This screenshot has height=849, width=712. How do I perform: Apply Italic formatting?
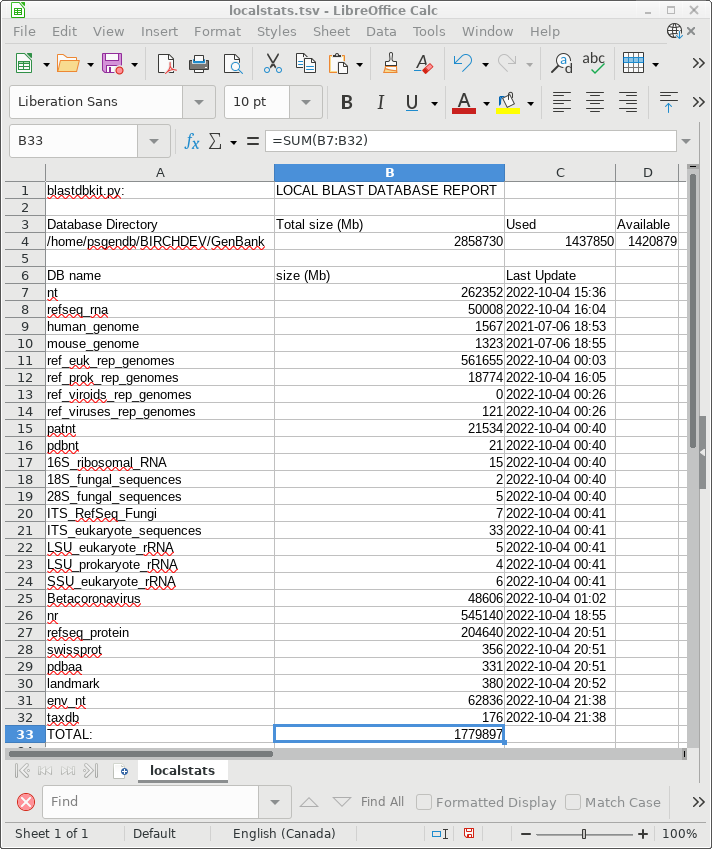point(379,102)
